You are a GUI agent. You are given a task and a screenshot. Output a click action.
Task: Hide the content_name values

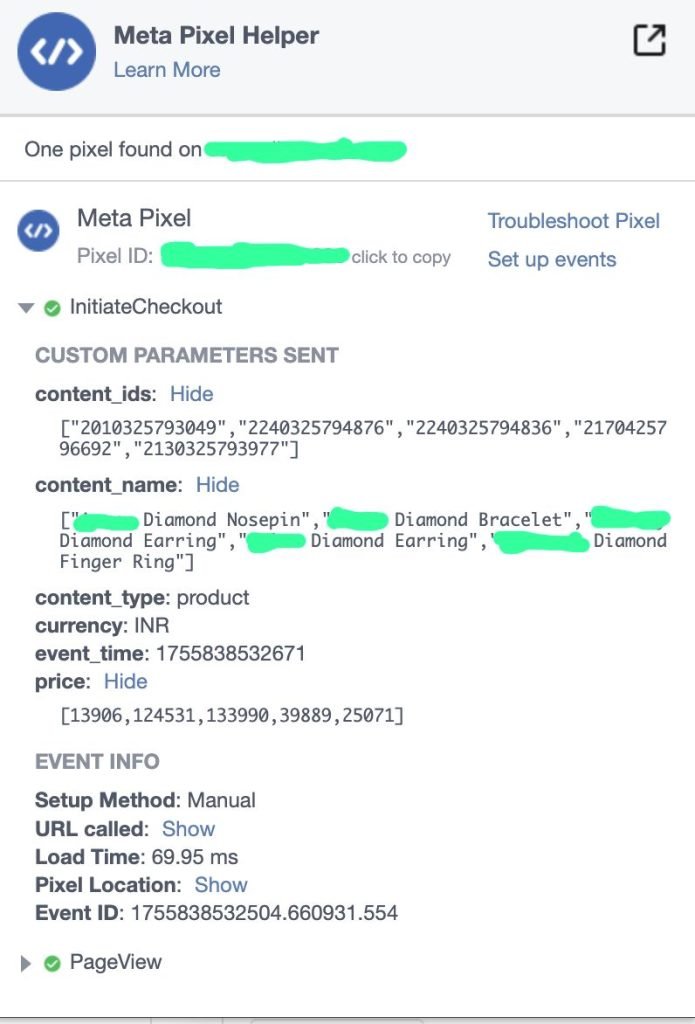click(x=218, y=485)
